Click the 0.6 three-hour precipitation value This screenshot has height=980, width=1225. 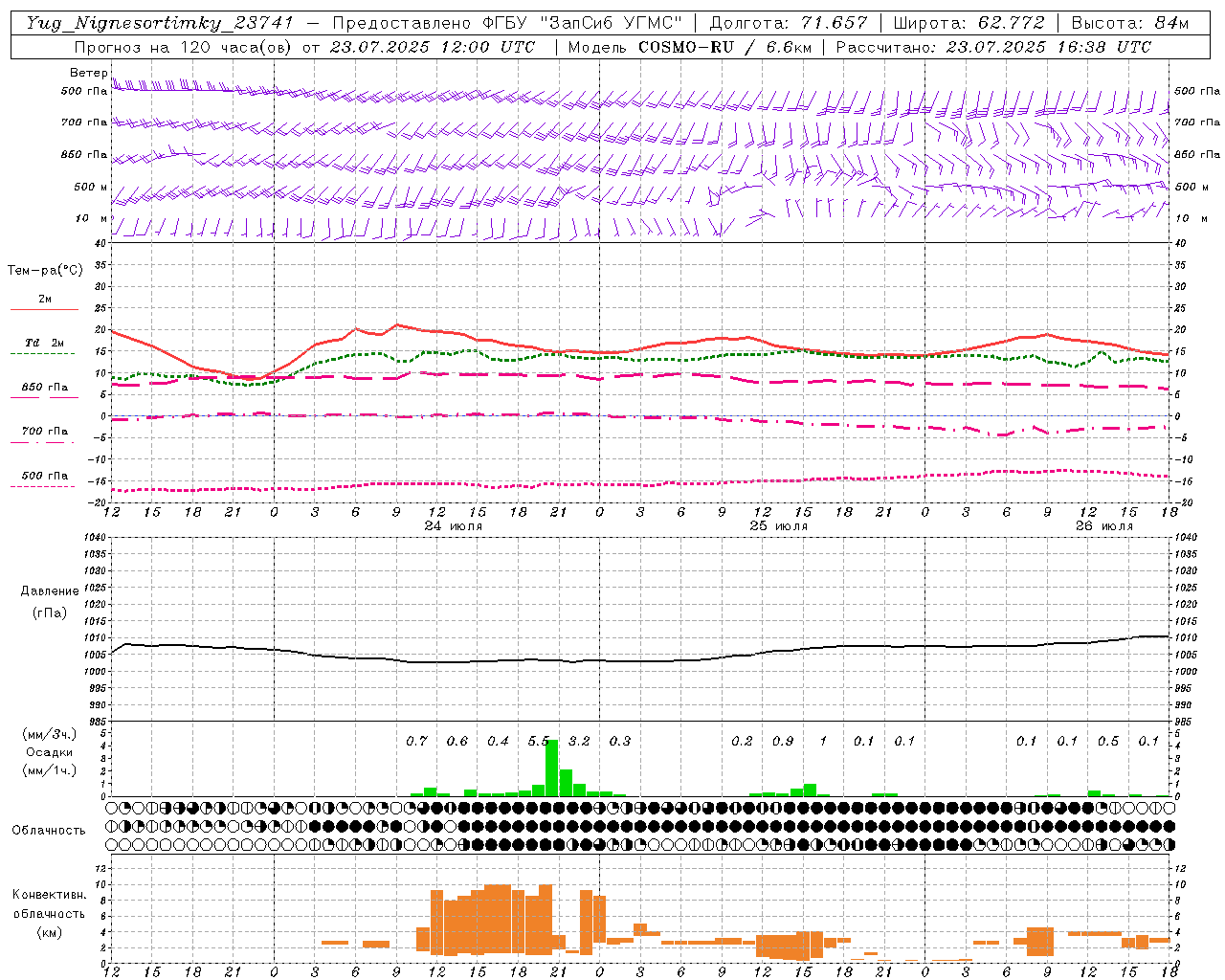coord(457,741)
